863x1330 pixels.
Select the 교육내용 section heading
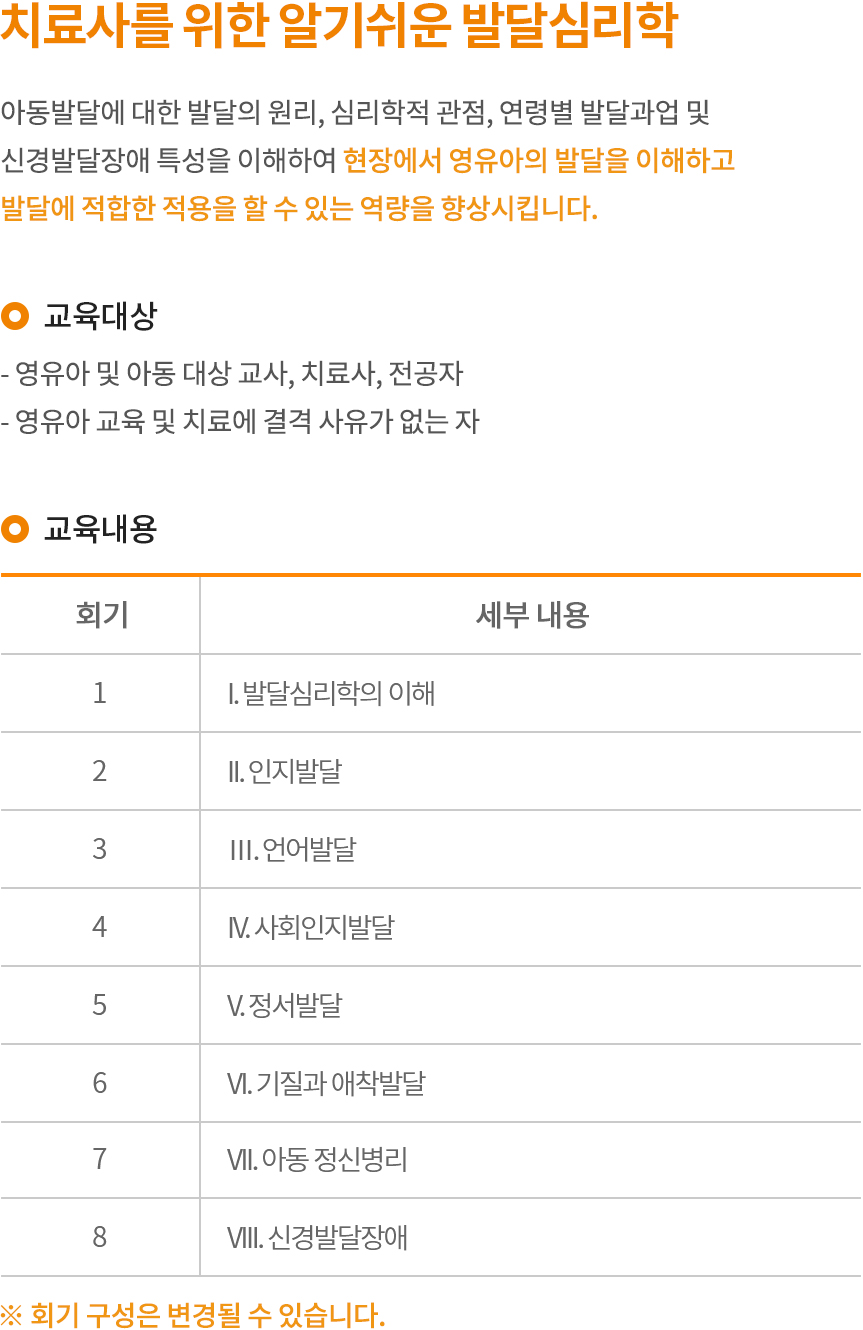tap(100, 529)
